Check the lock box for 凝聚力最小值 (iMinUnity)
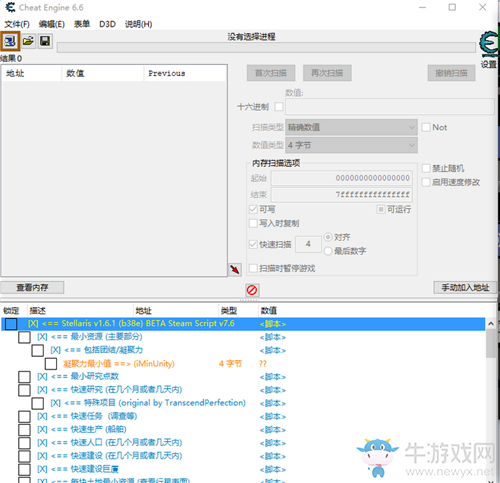This screenshot has width=500, height=483. [51, 364]
